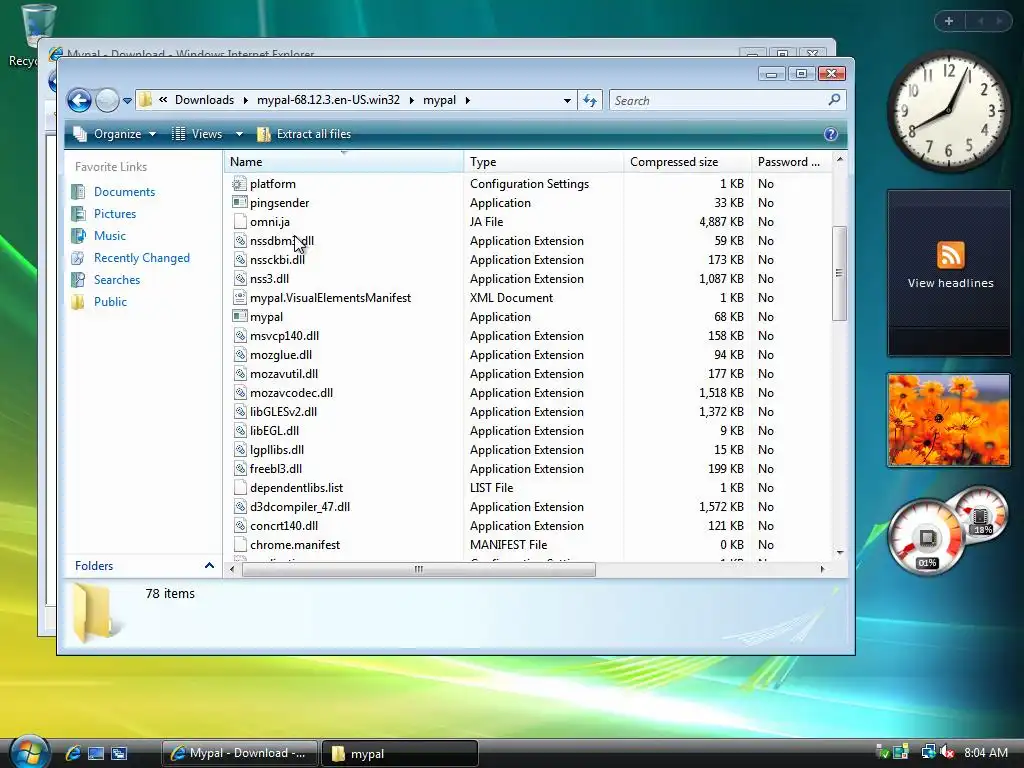Screen dimensions: 1024x768
Task: Click the flower slideshow gadget thumbnail
Action: click(948, 420)
